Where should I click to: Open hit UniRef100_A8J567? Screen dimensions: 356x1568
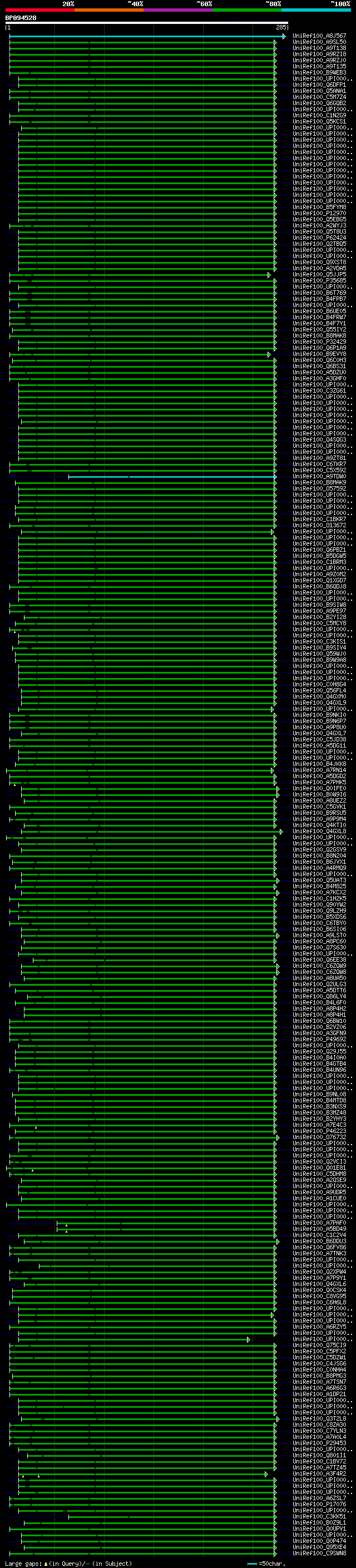319,37
